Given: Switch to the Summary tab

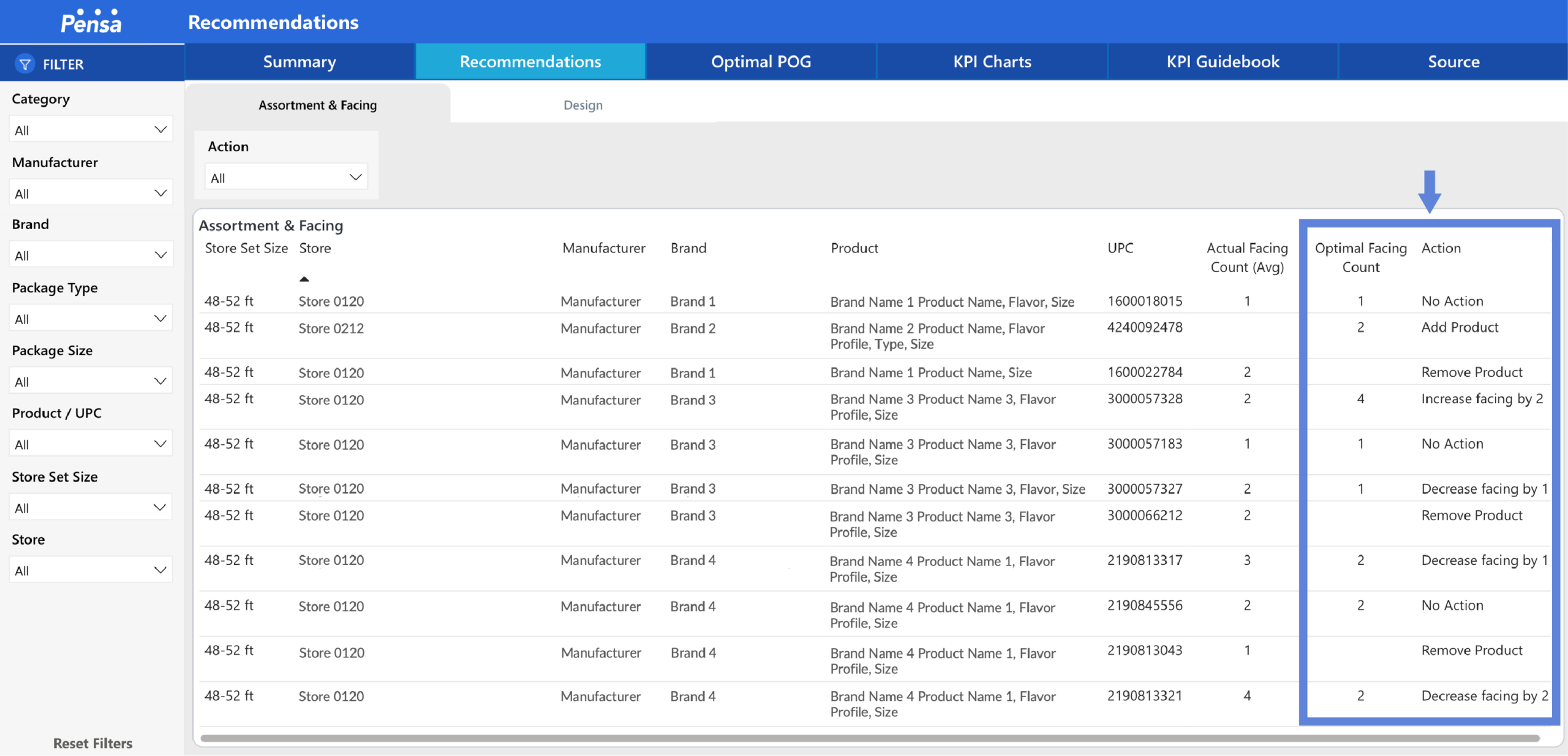Looking at the screenshot, I should click(300, 62).
